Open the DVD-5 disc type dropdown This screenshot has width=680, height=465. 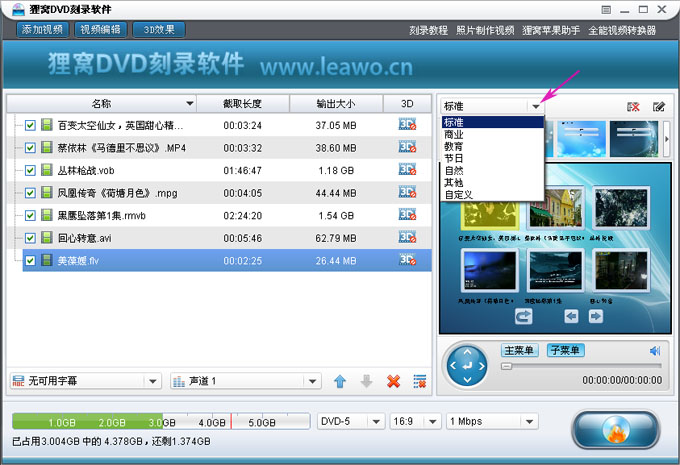tap(351, 421)
